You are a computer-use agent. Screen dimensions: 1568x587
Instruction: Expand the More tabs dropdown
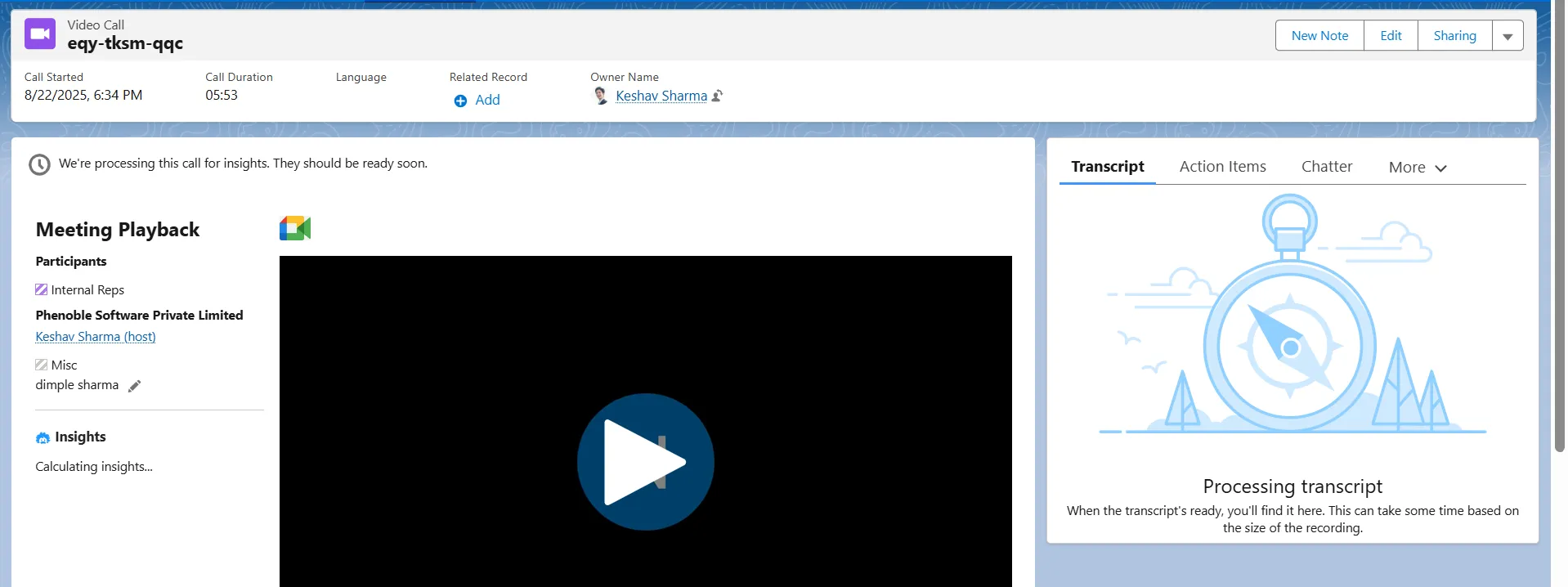[x=1418, y=168]
